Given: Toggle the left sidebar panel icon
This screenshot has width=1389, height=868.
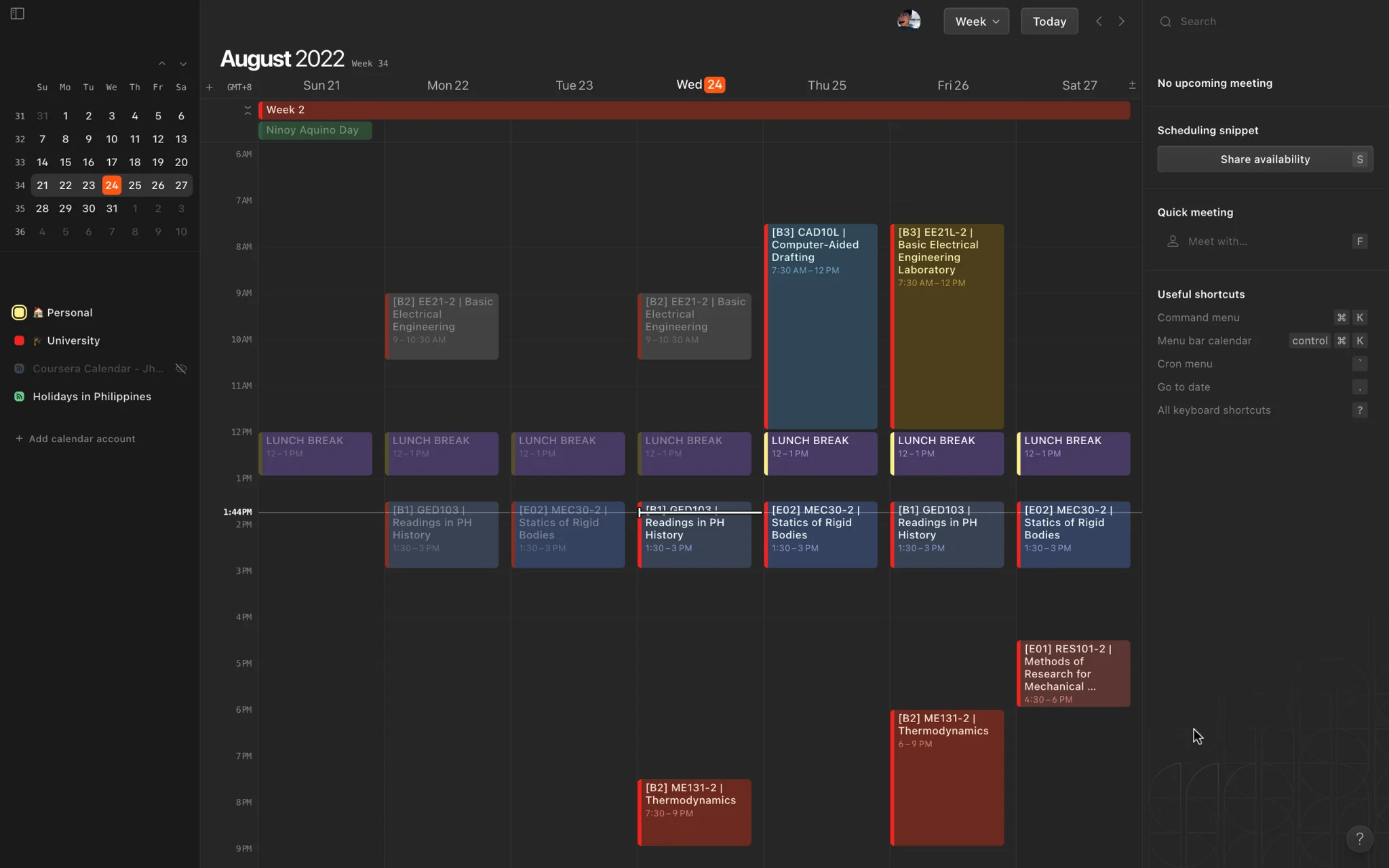Looking at the screenshot, I should 18,14.
